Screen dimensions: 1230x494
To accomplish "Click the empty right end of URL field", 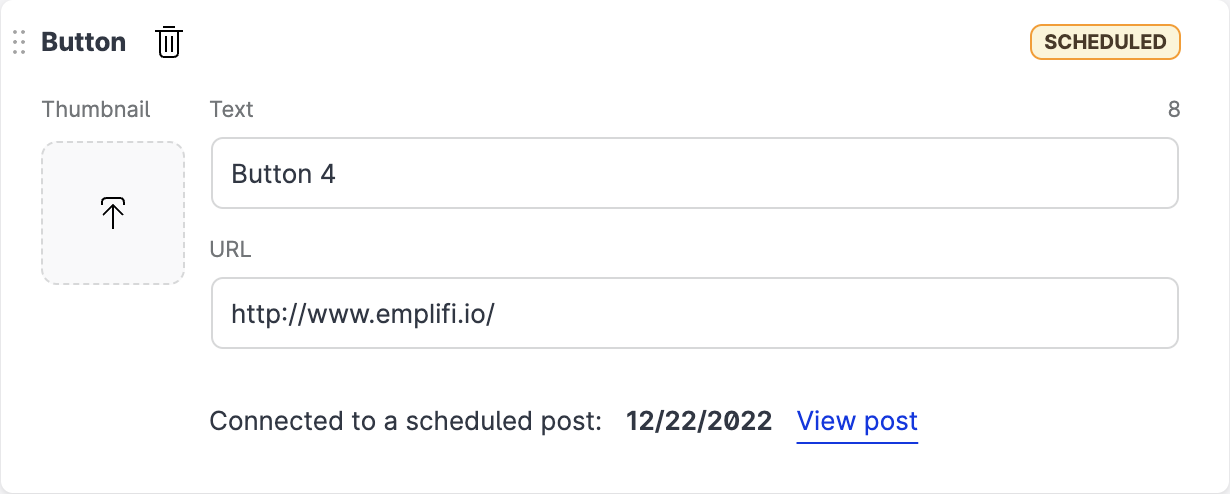I will pos(1100,313).
